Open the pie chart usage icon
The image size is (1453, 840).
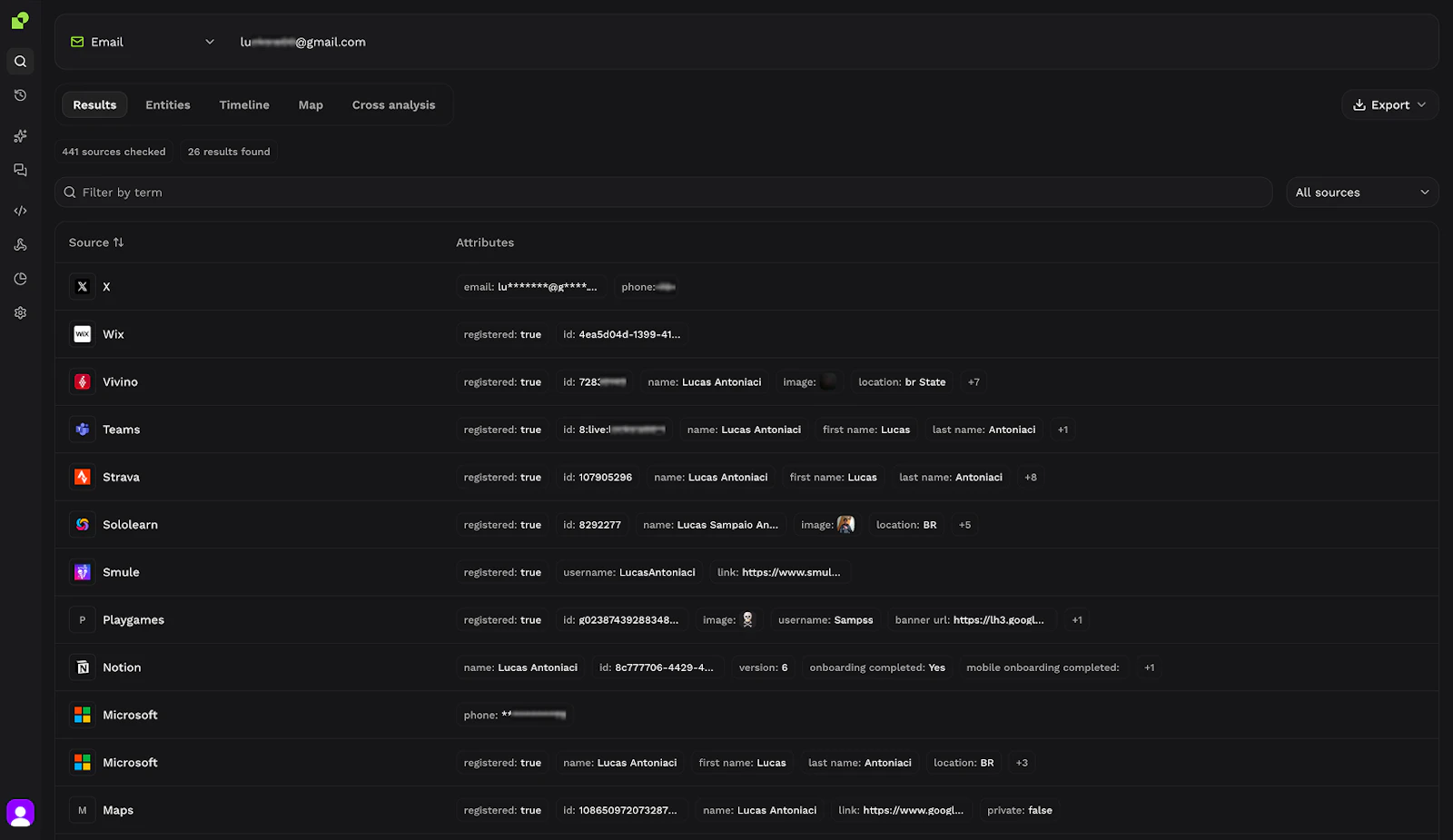point(20,279)
